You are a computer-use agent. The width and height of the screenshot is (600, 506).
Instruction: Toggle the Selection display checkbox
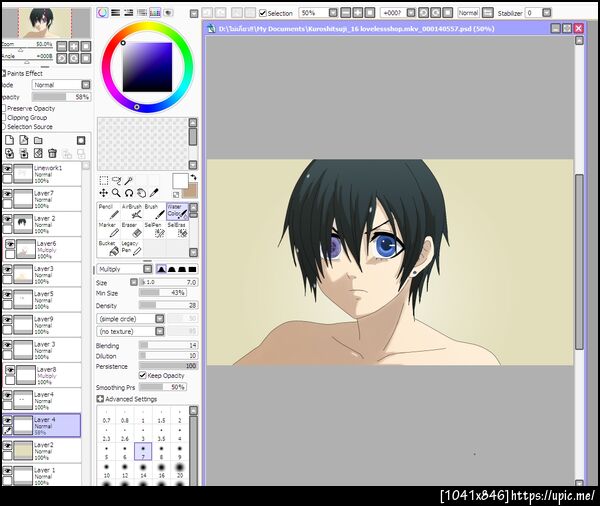click(x=262, y=13)
